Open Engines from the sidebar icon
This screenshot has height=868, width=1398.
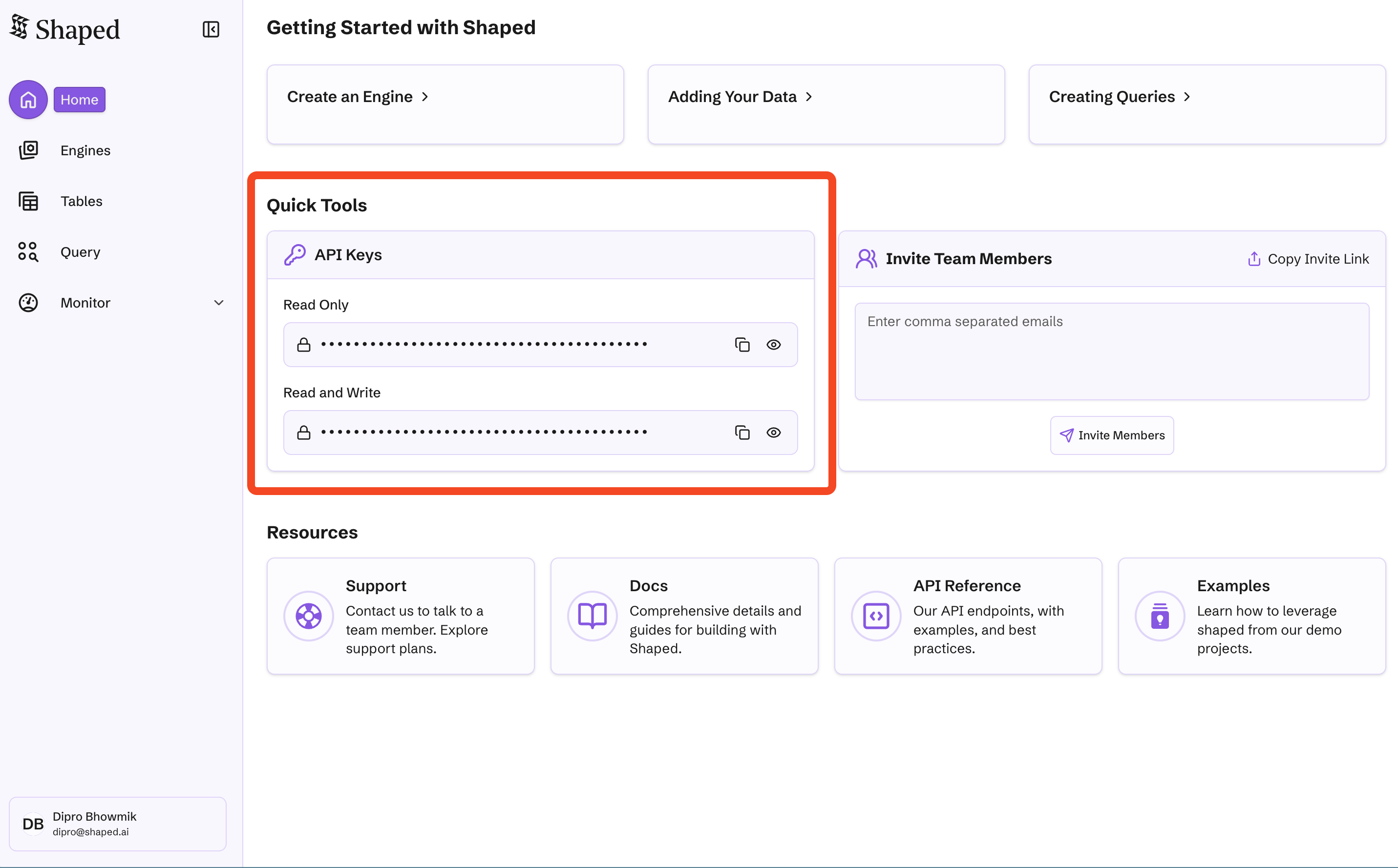pos(28,150)
